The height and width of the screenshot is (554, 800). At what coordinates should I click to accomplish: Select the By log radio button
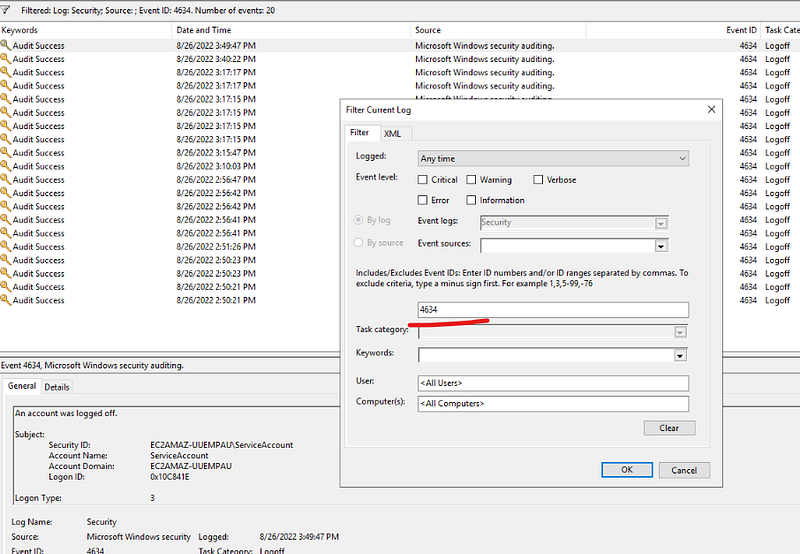[x=359, y=220]
